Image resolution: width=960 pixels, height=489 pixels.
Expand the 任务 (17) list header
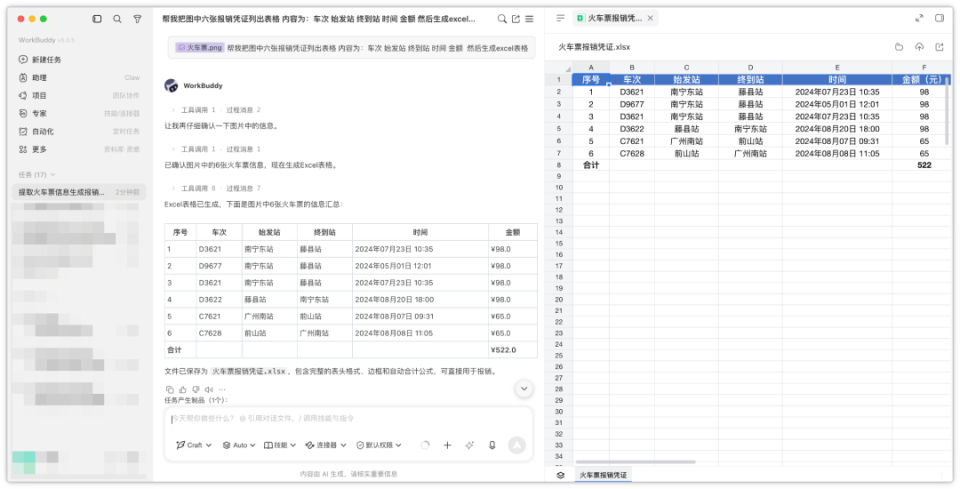(x=37, y=174)
